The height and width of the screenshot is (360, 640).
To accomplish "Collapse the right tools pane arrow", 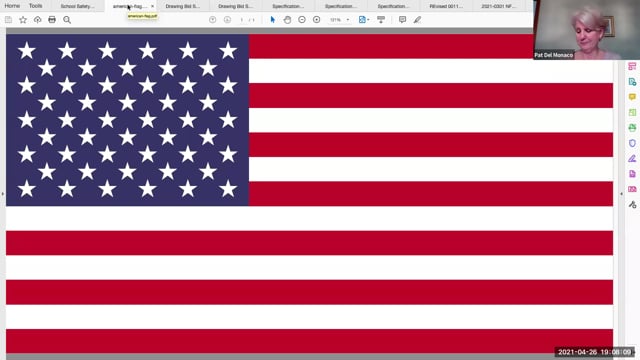I will click(x=621, y=194).
